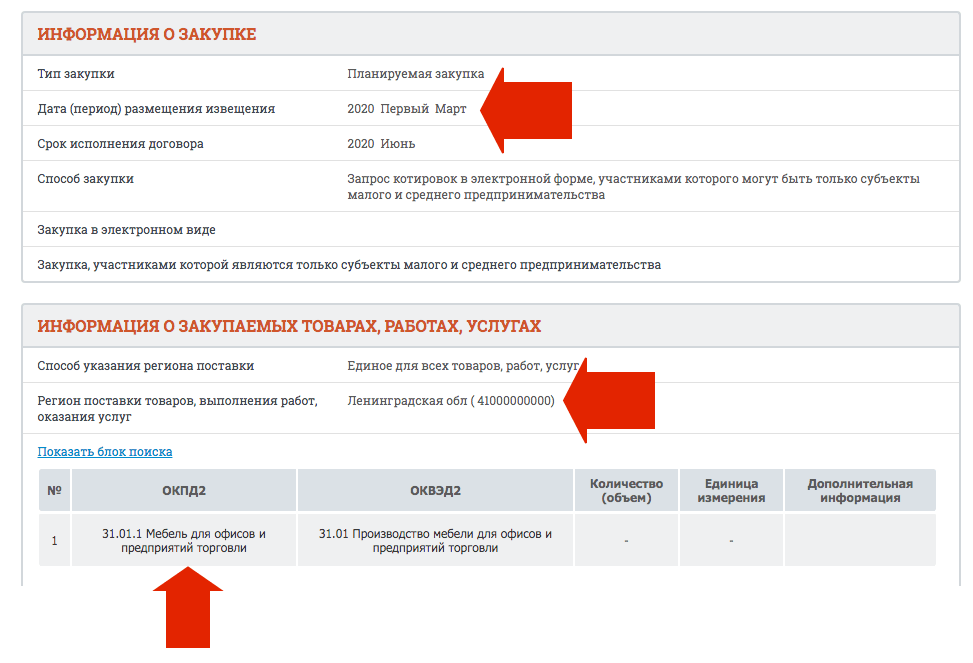Click row number 1 in the table
The width and height of the screenshot is (973, 663).
[x=54, y=541]
